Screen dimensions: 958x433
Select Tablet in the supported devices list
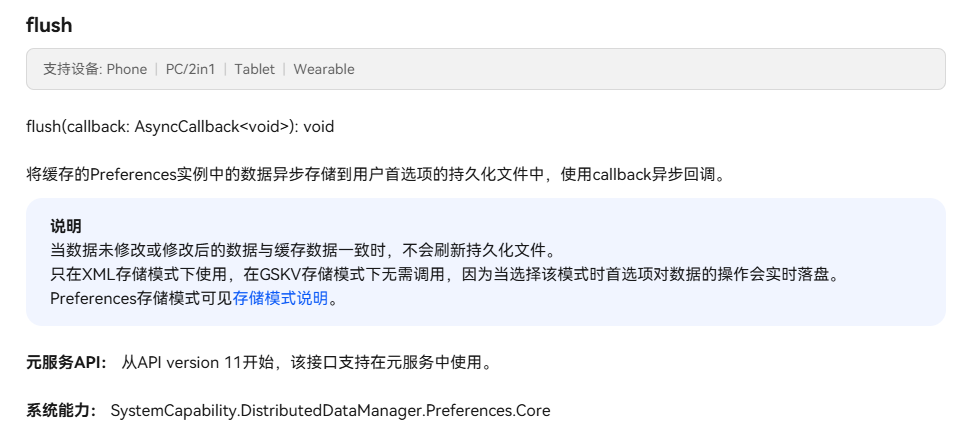[254, 69]
